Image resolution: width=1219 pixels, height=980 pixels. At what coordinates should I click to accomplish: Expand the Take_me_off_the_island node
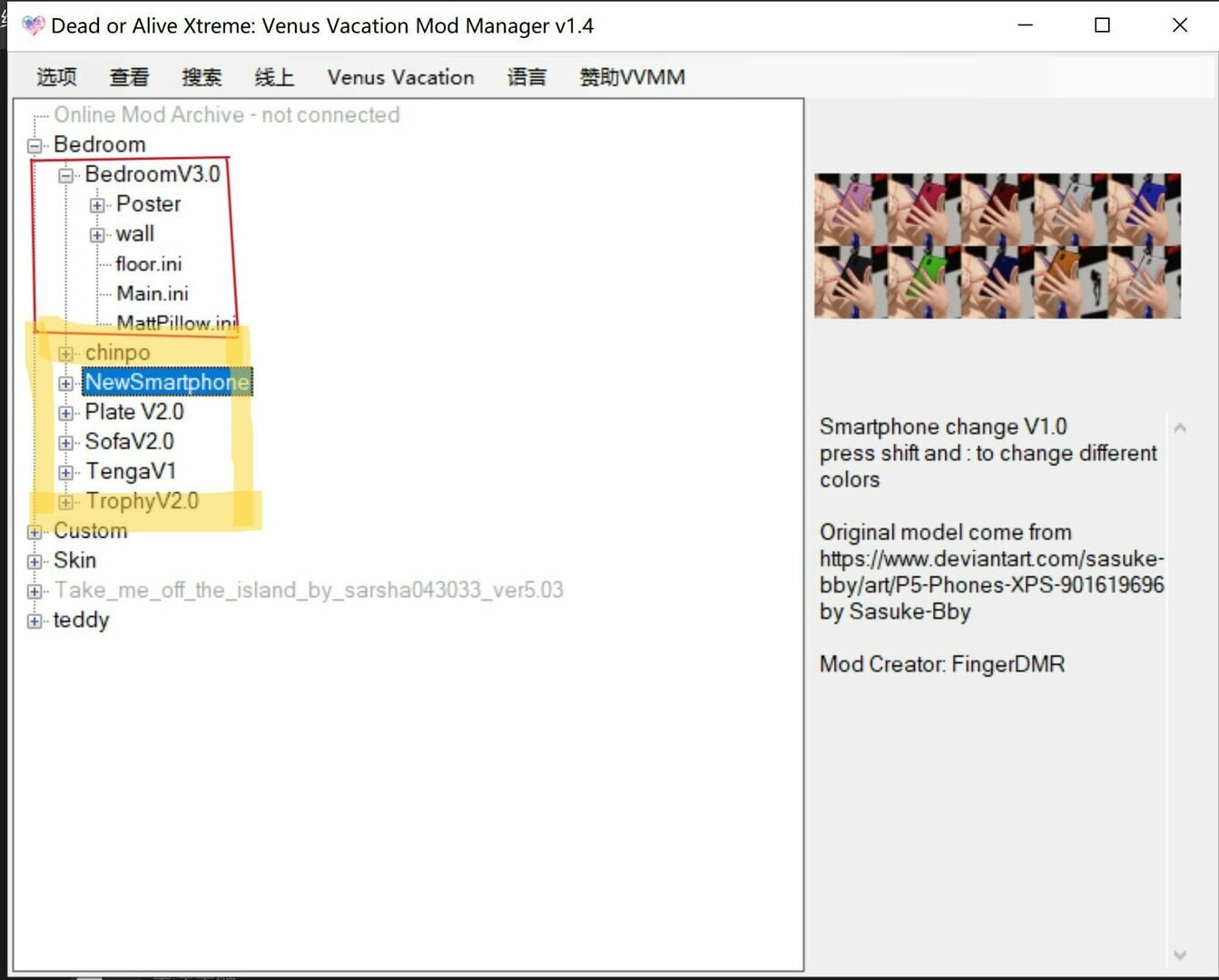coord(34,592)
